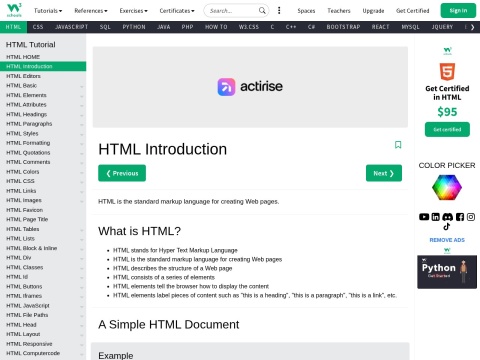Open the LinkedIn social icon
This screenshot has width=480, height=360.
(x=436, y=217)
